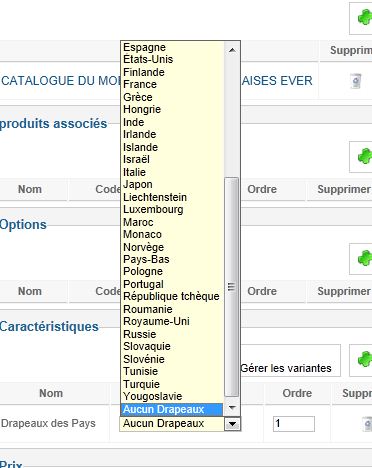Click Ordre column header in Caractéristiques table
Image resolution: width=372 pixels, height=468 pixels.
(297, 393)
